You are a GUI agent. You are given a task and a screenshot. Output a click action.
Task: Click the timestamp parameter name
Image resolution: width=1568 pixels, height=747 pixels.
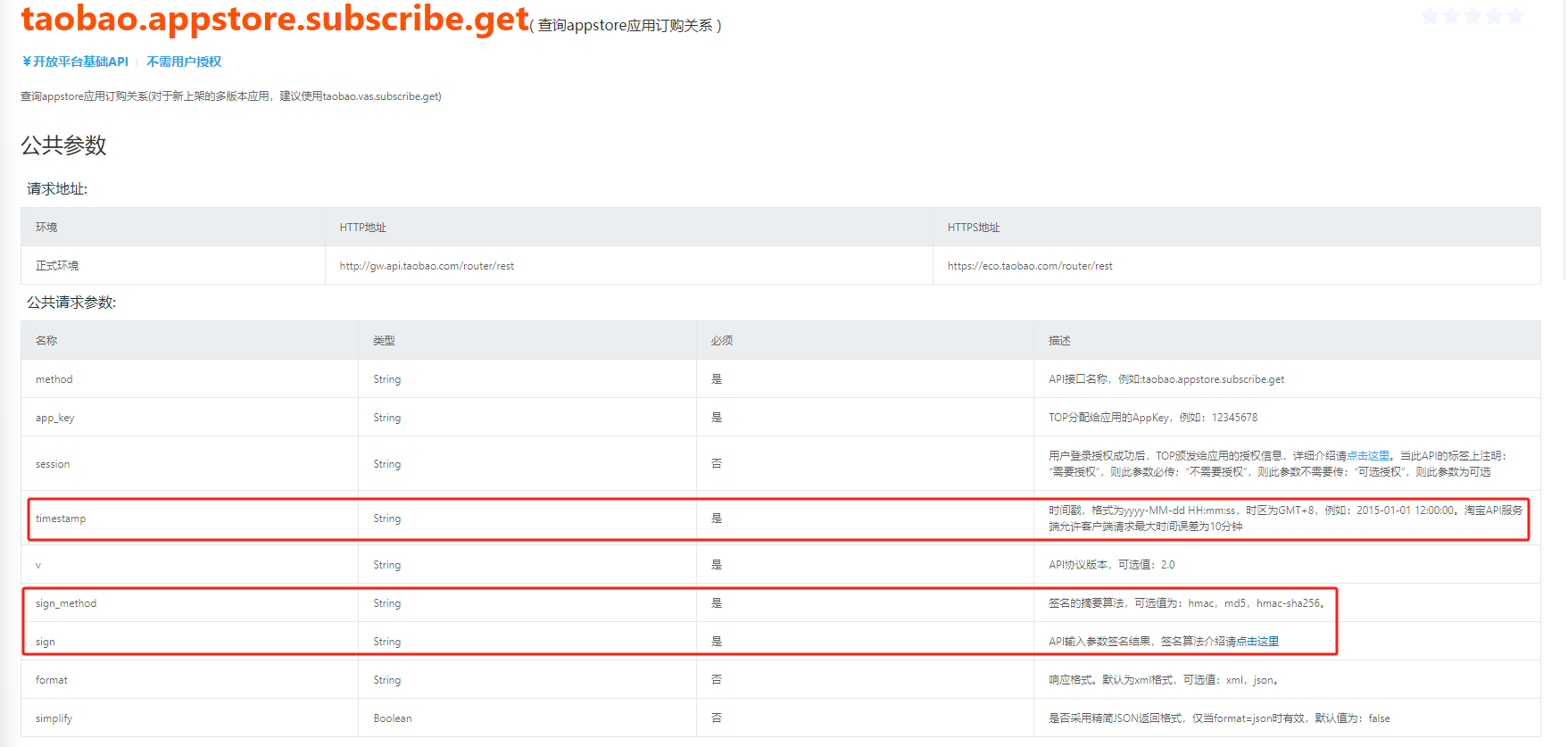61,518
